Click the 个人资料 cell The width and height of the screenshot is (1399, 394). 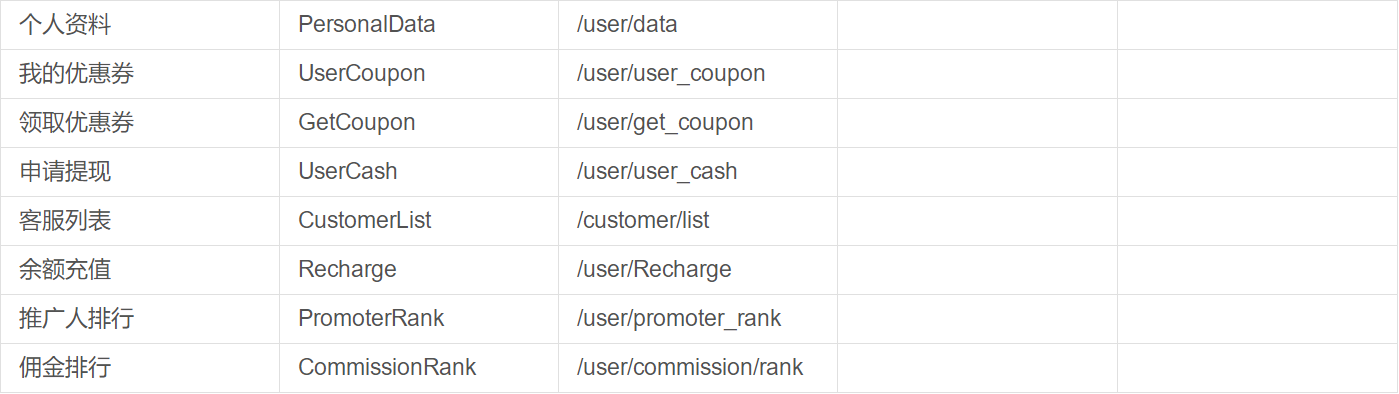point(140,24)
